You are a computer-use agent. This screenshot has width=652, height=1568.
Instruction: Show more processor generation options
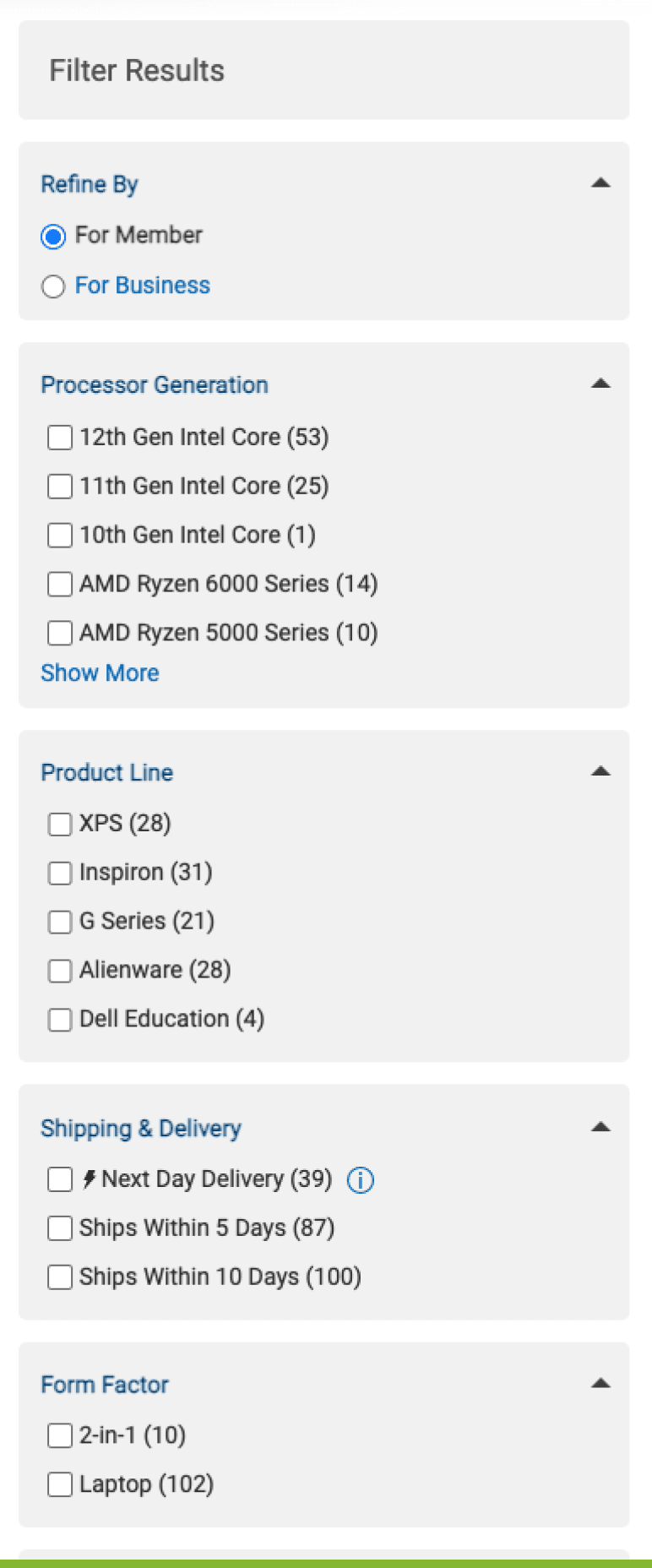100,673
